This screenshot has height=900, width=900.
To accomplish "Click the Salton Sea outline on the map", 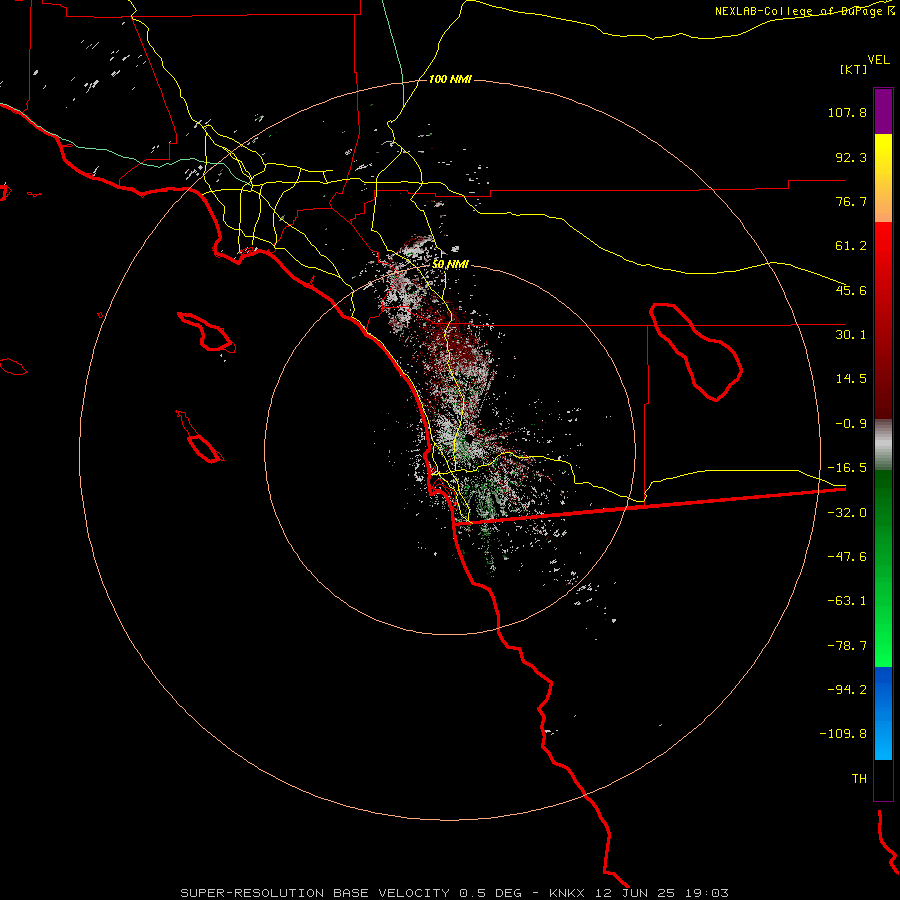I will 696,351.
